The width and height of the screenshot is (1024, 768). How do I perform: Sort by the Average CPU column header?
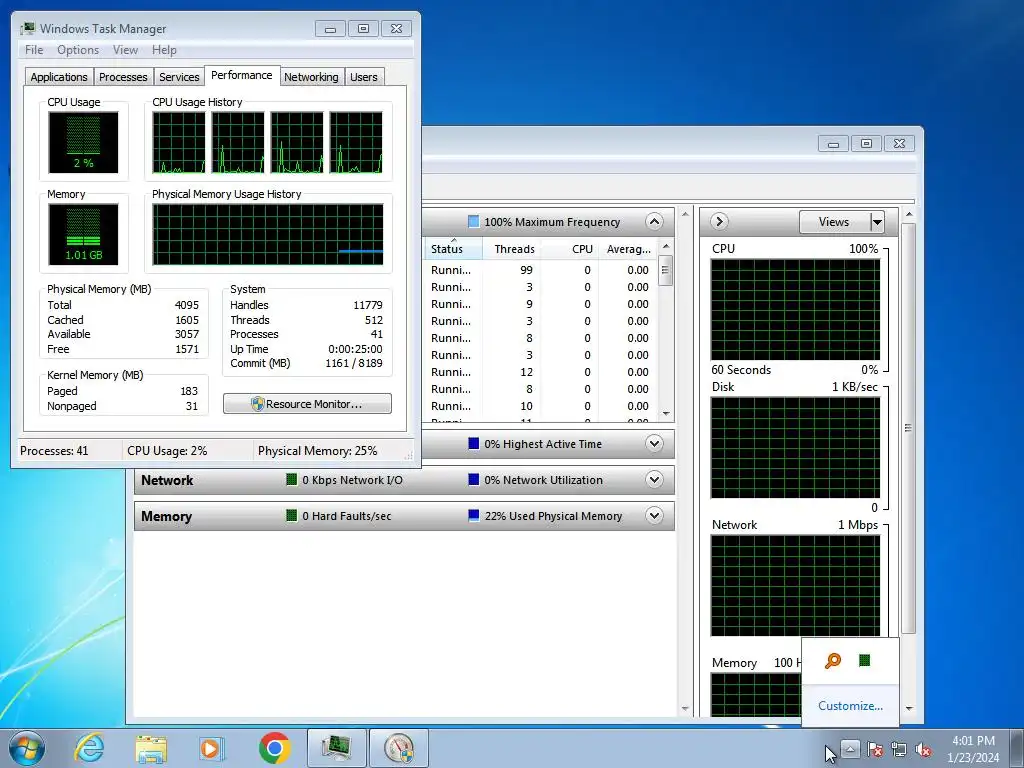628,249
